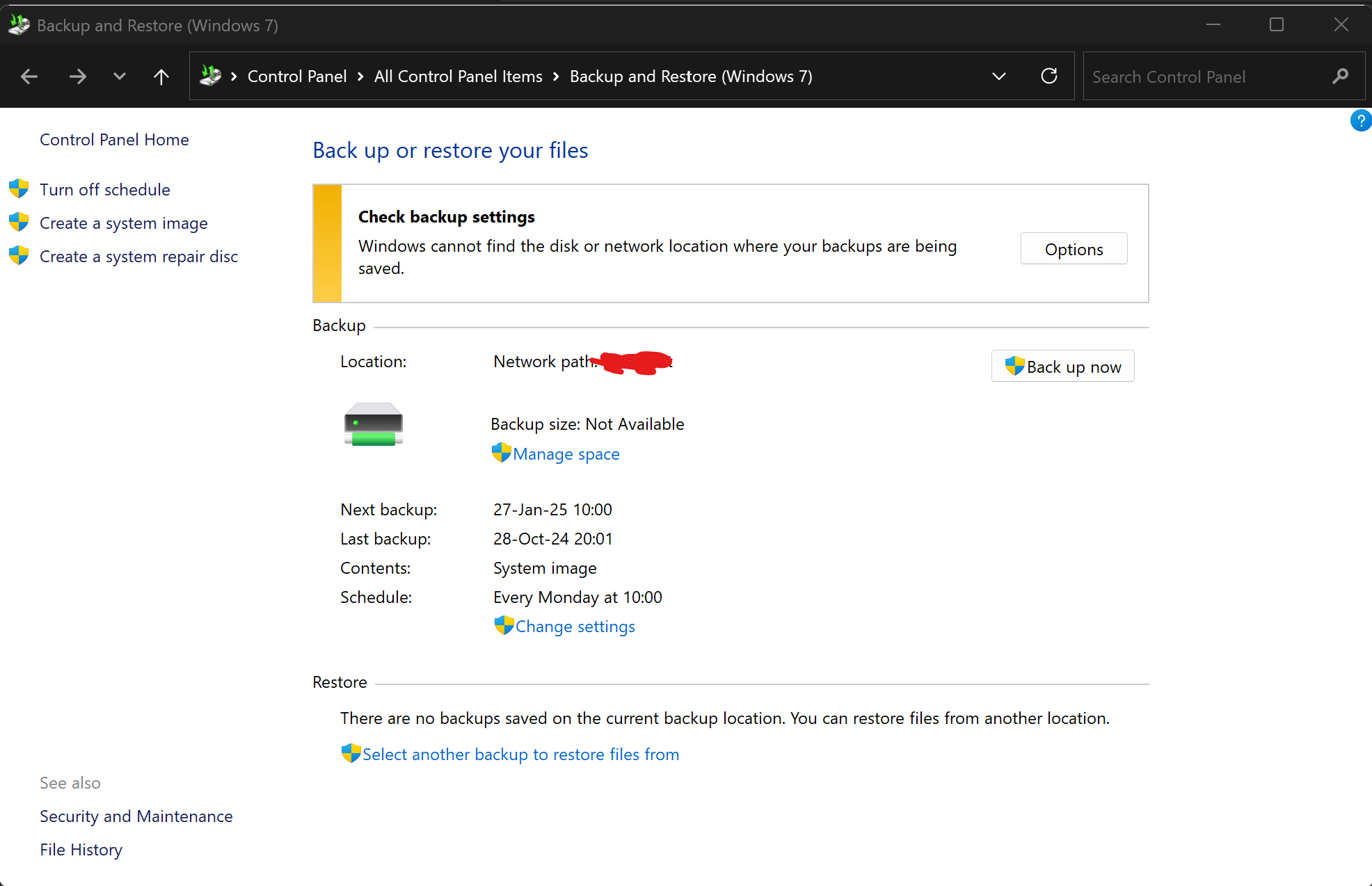Close the Backup and Restore window

(x=1341, y=25)
